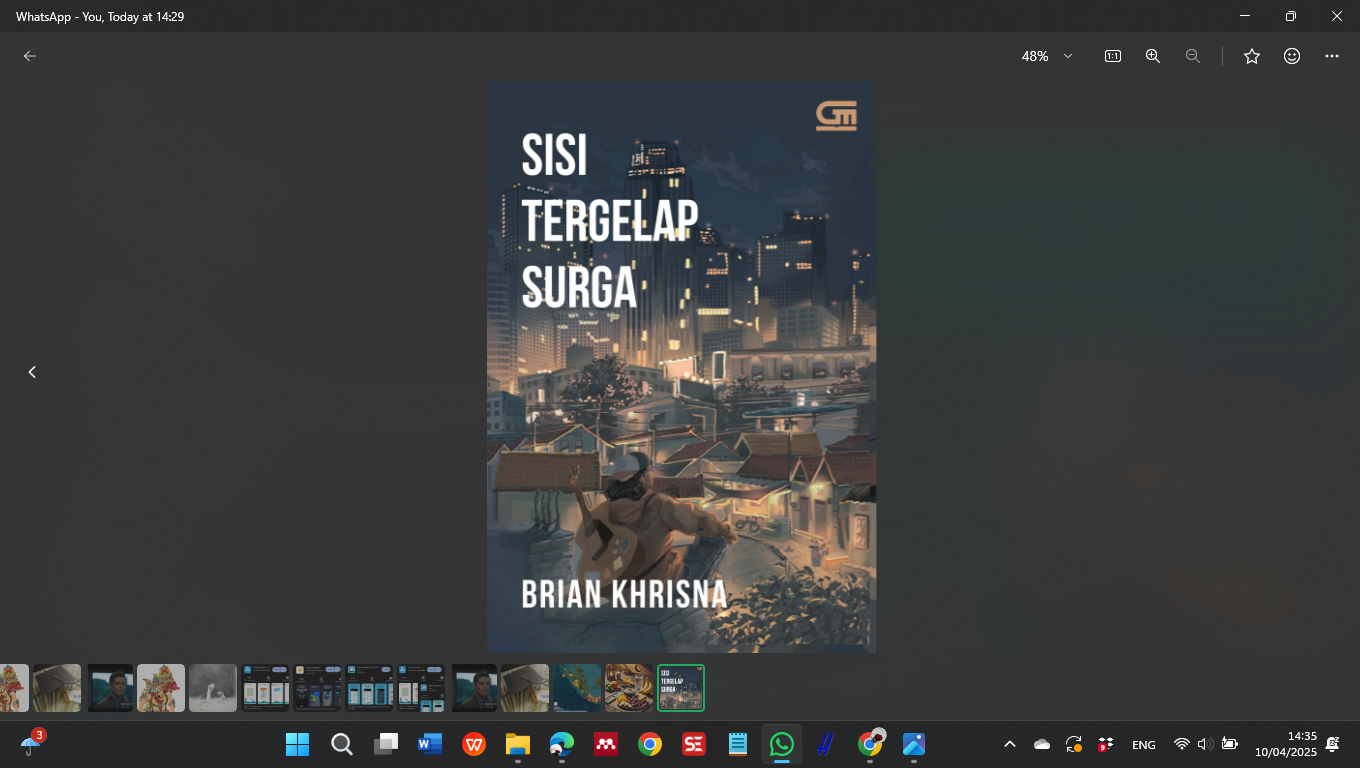Open the blue map thumbnail
Viewport: 1360px width, 768px height.
pyautogui.click(x=578, y=688)
